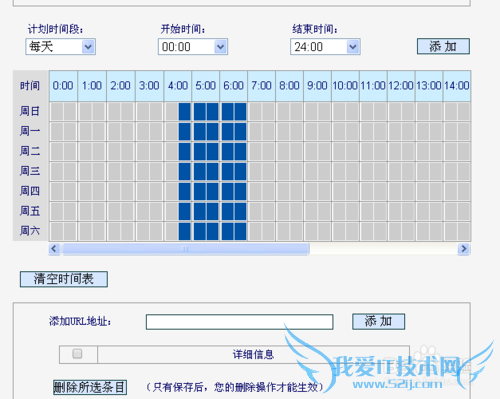500x399 pixels.
Task: Select the 6:00 column header
Action: pyautogui.click(x=233, y=86)
